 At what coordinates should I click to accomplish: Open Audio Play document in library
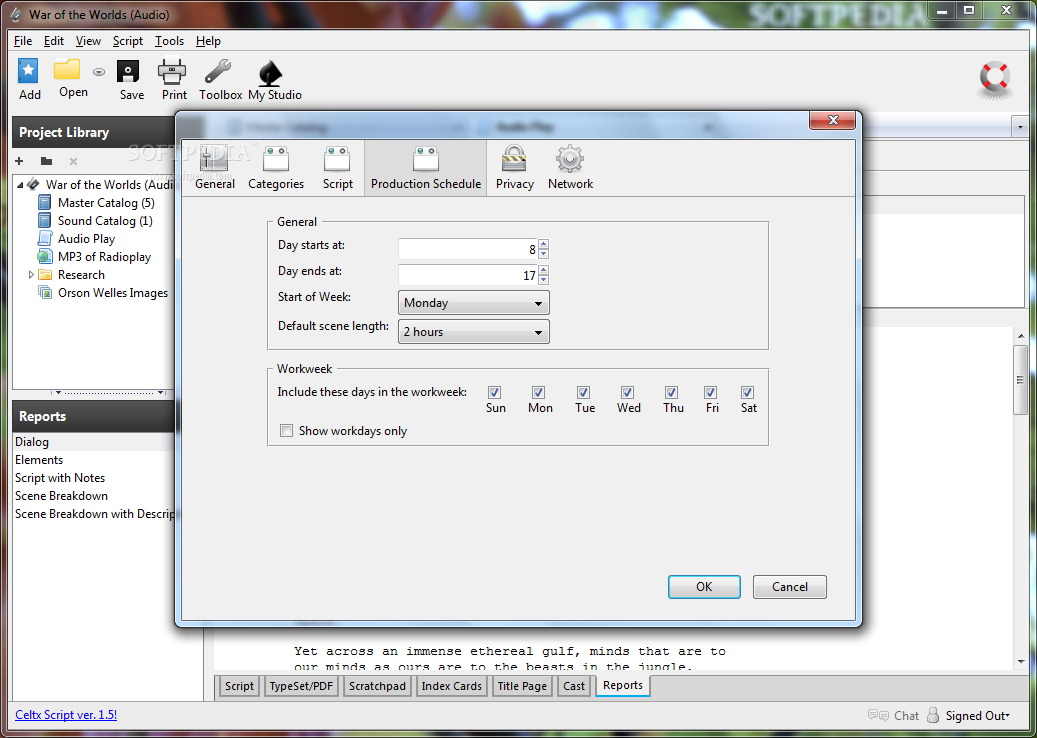point(86,239)
